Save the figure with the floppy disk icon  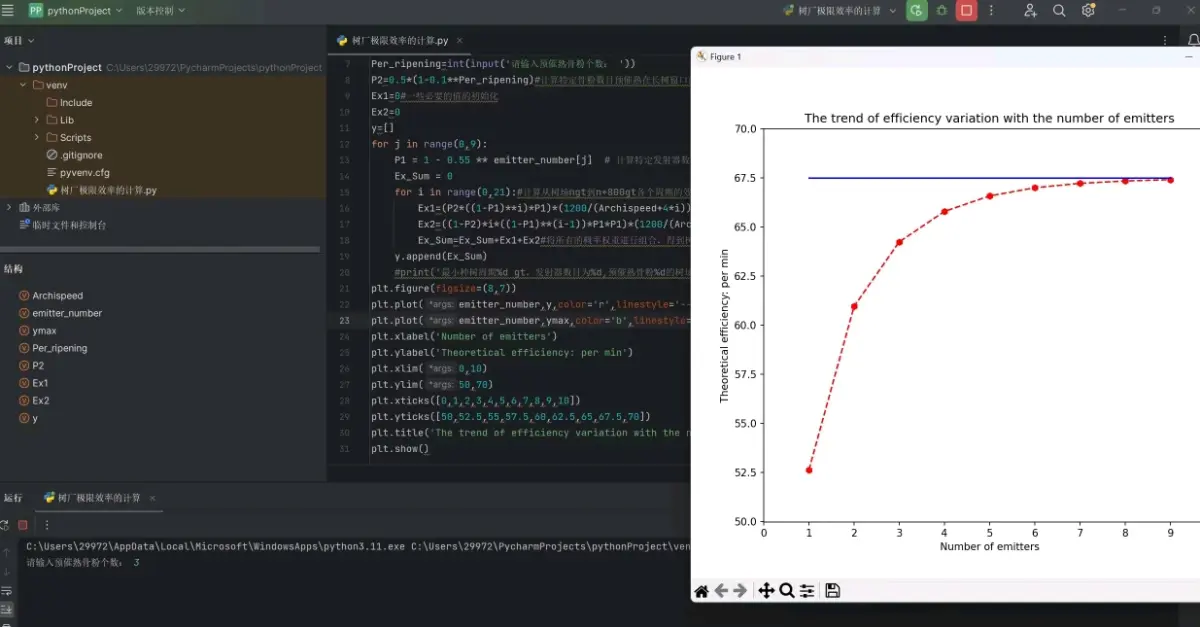[832, 591]
